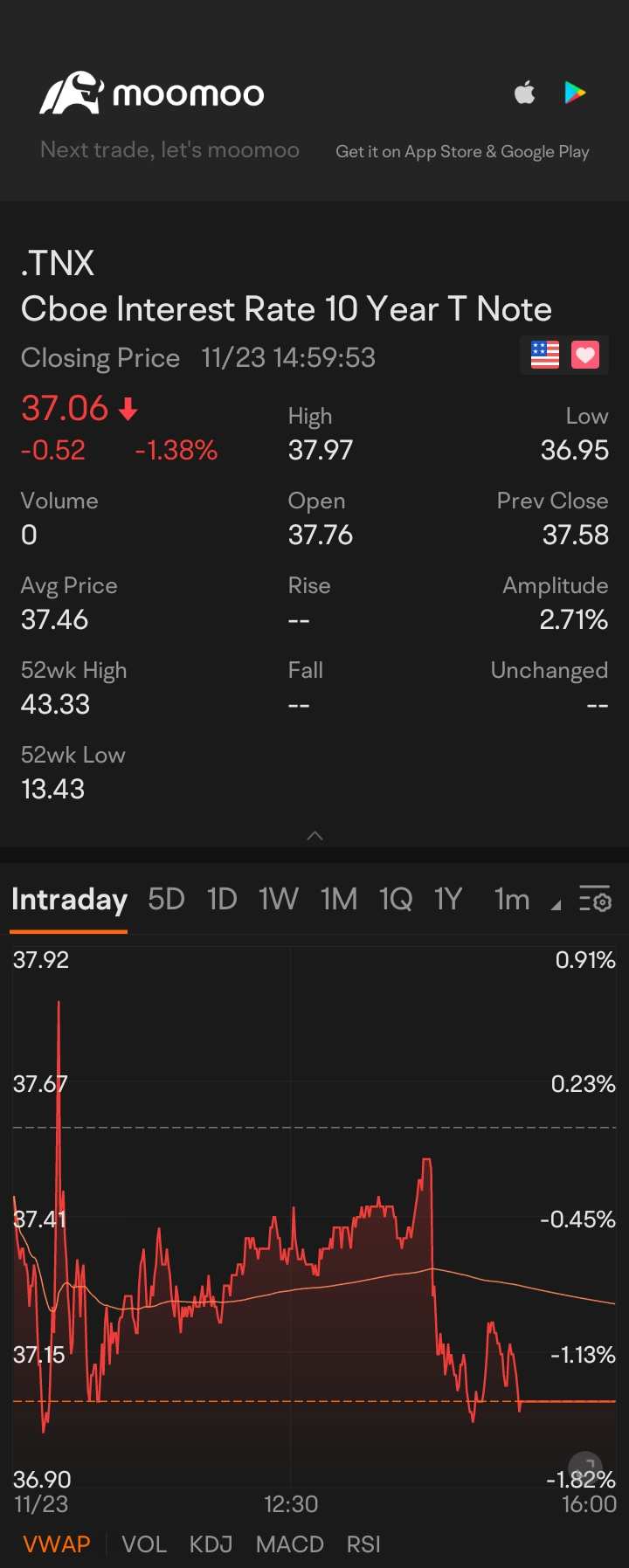
Task: Select the Intraday tab
Action: [69, 899]
